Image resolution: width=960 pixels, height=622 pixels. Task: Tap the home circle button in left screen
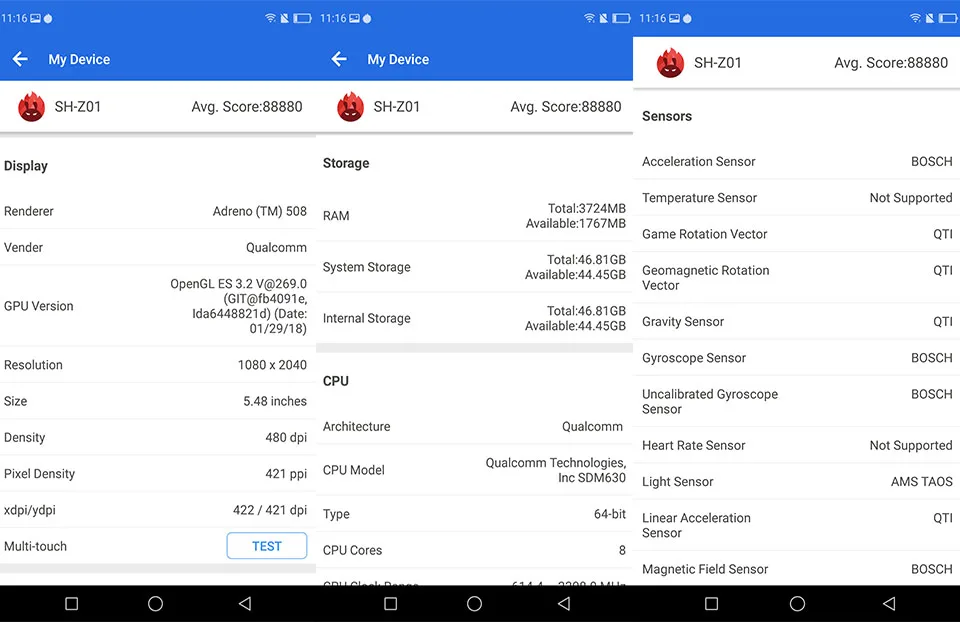click(x=156, y=604)
